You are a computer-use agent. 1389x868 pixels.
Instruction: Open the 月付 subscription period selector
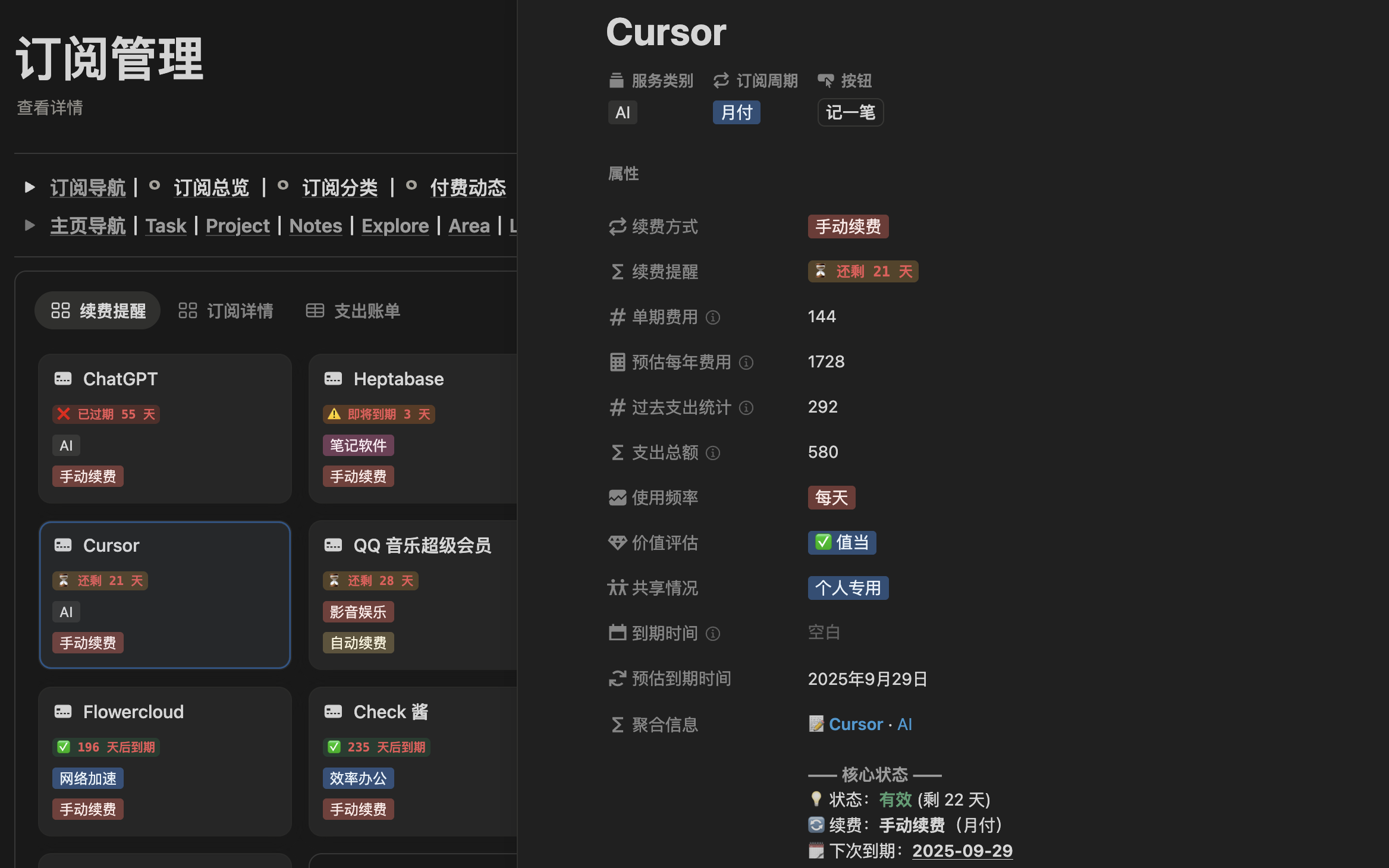pos(736,112)
